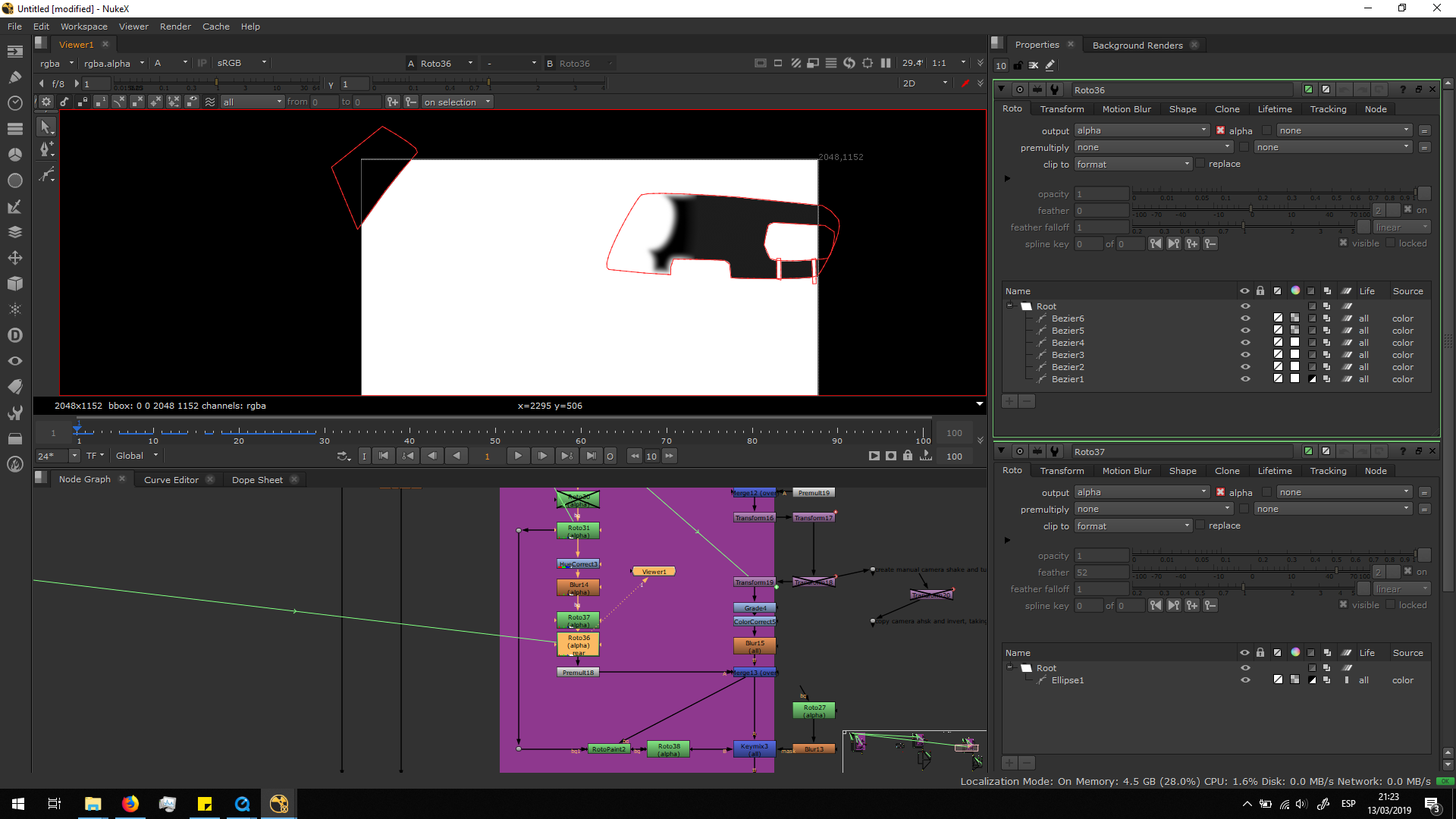Select the Ellipse1 shape in Roto37 list
This screenshot has height=819, width=1456.
tap(1067, 680)
